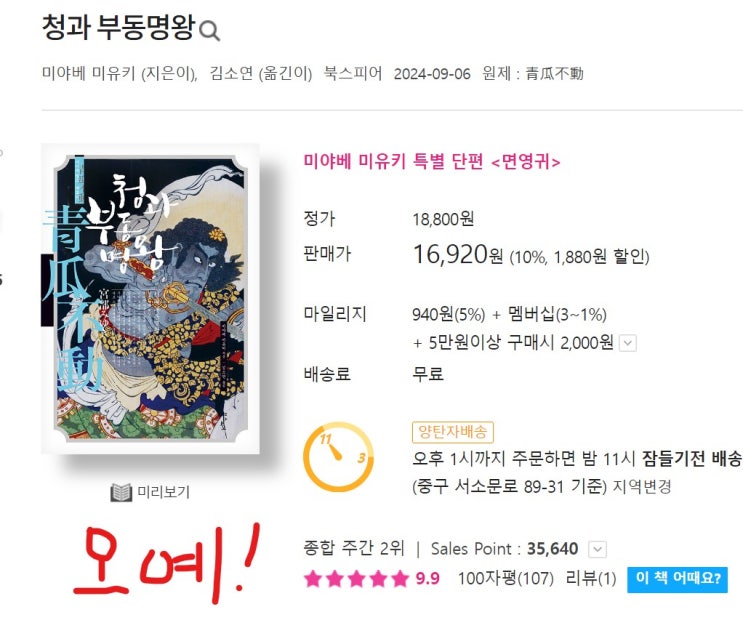Expand the Sales Point dropdown arrow

pyautogui.click(x=597, y=549)
